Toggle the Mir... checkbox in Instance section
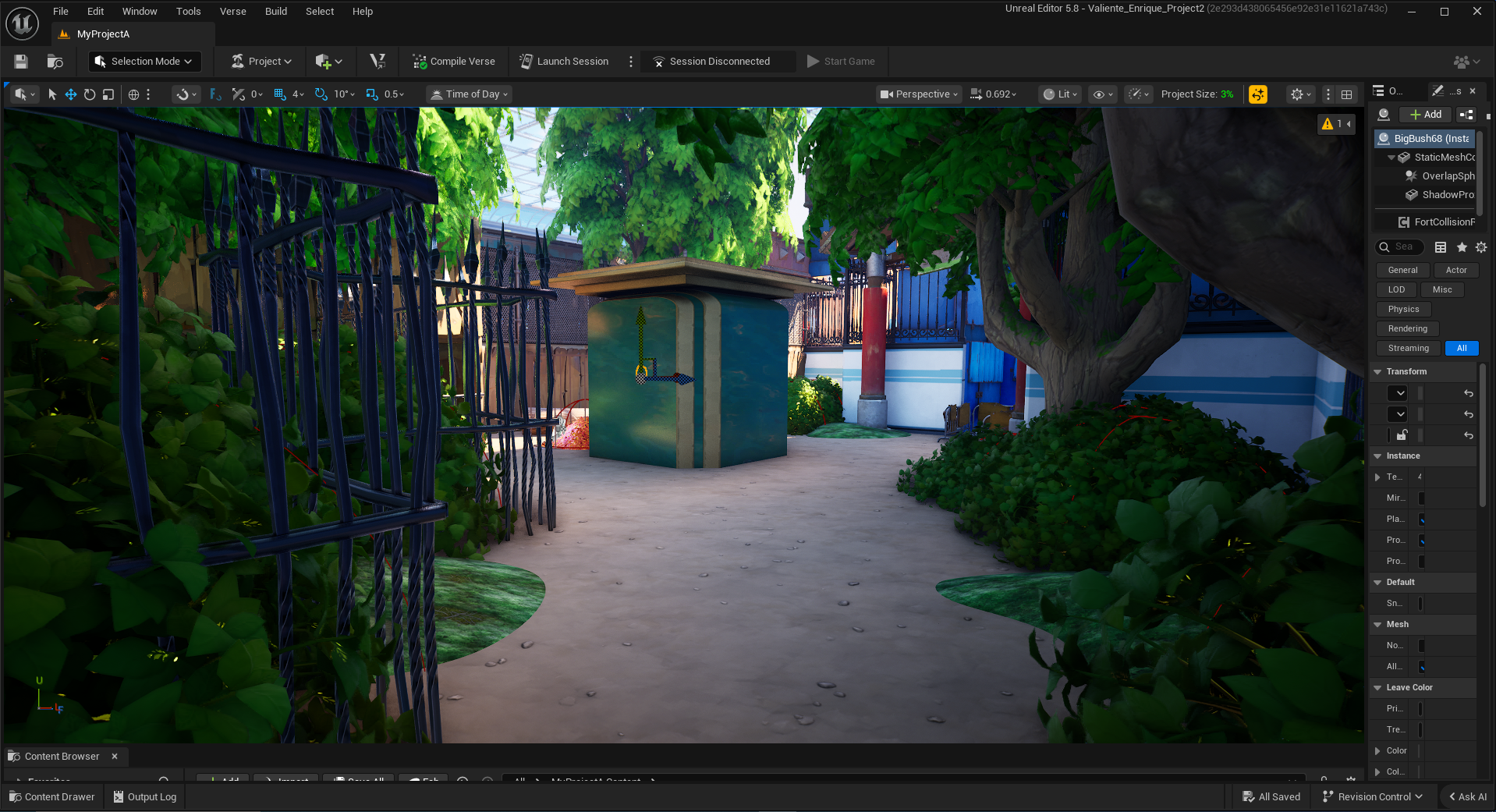This screenshot has height=812, width=1496. [x=1421, y=498]
